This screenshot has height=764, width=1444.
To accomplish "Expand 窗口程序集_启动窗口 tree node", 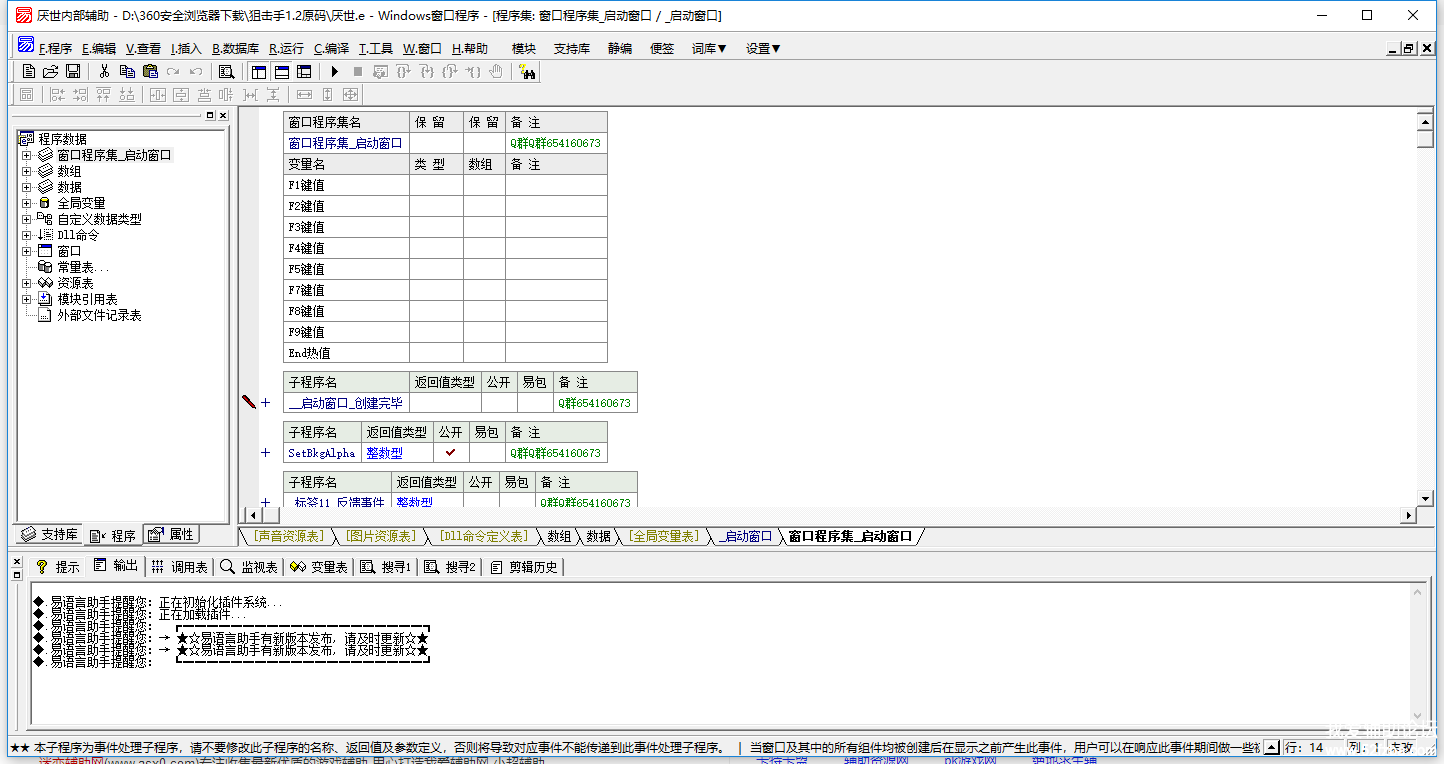I will 27,155.
